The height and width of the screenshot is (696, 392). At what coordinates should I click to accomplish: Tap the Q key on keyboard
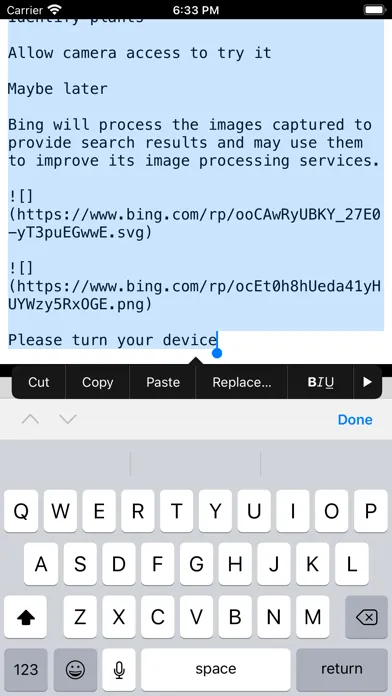point(21,511)
